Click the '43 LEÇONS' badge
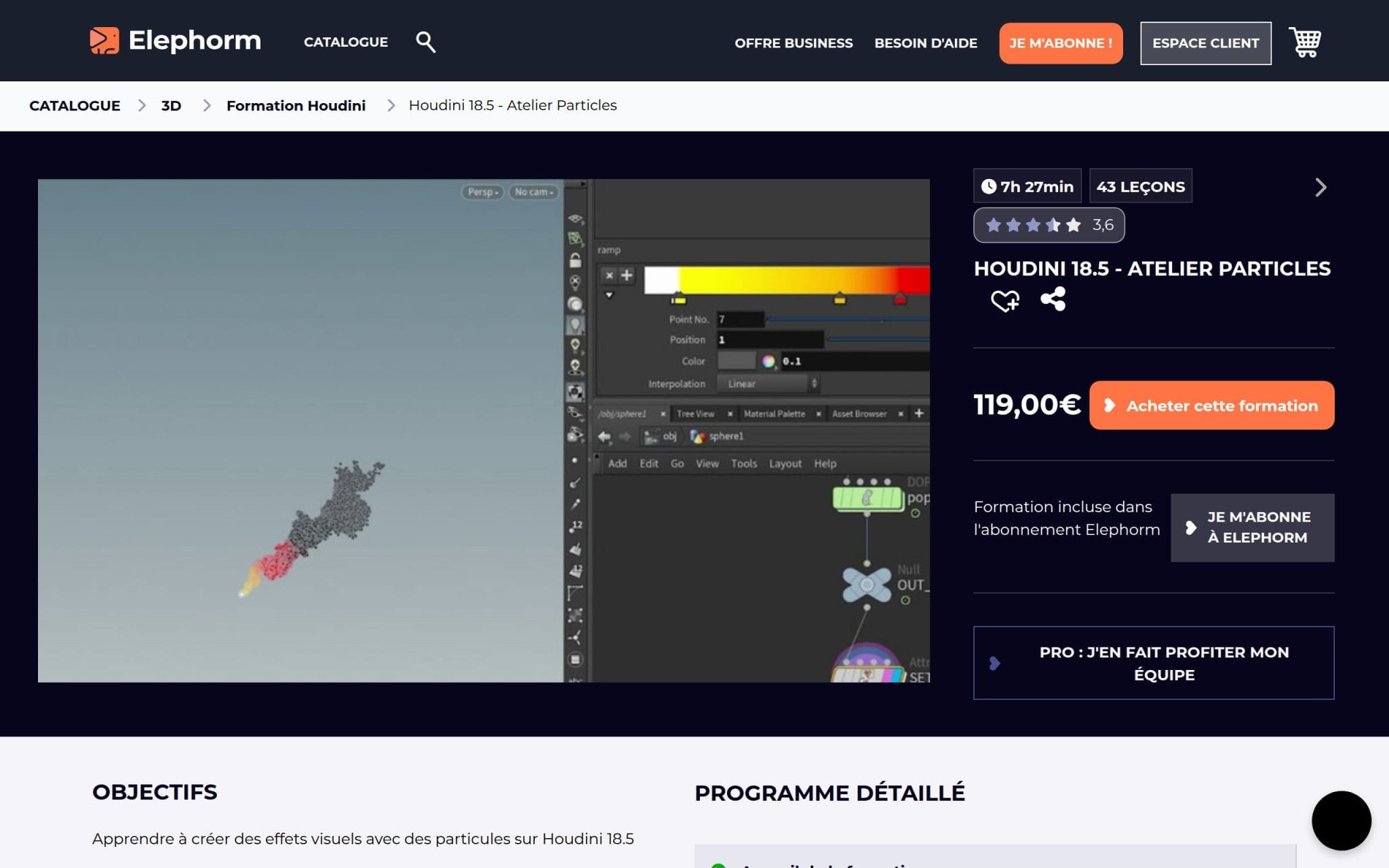This screenshot has height=868, width=1389. (1141, 186)
